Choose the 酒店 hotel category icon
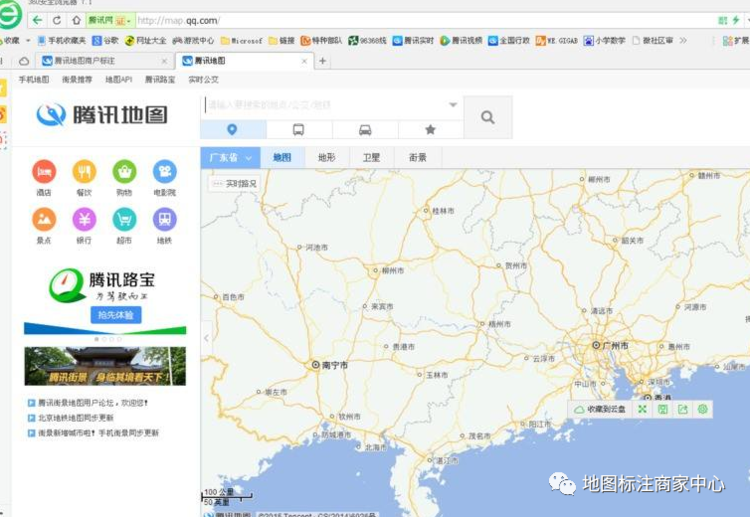 [44, 172]
